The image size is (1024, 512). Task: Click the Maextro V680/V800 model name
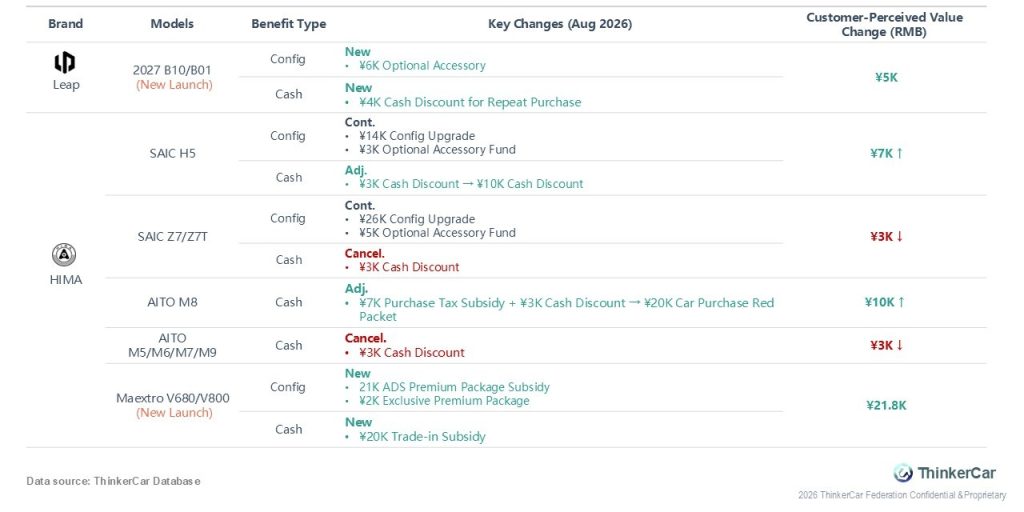[x=172, y=398]
